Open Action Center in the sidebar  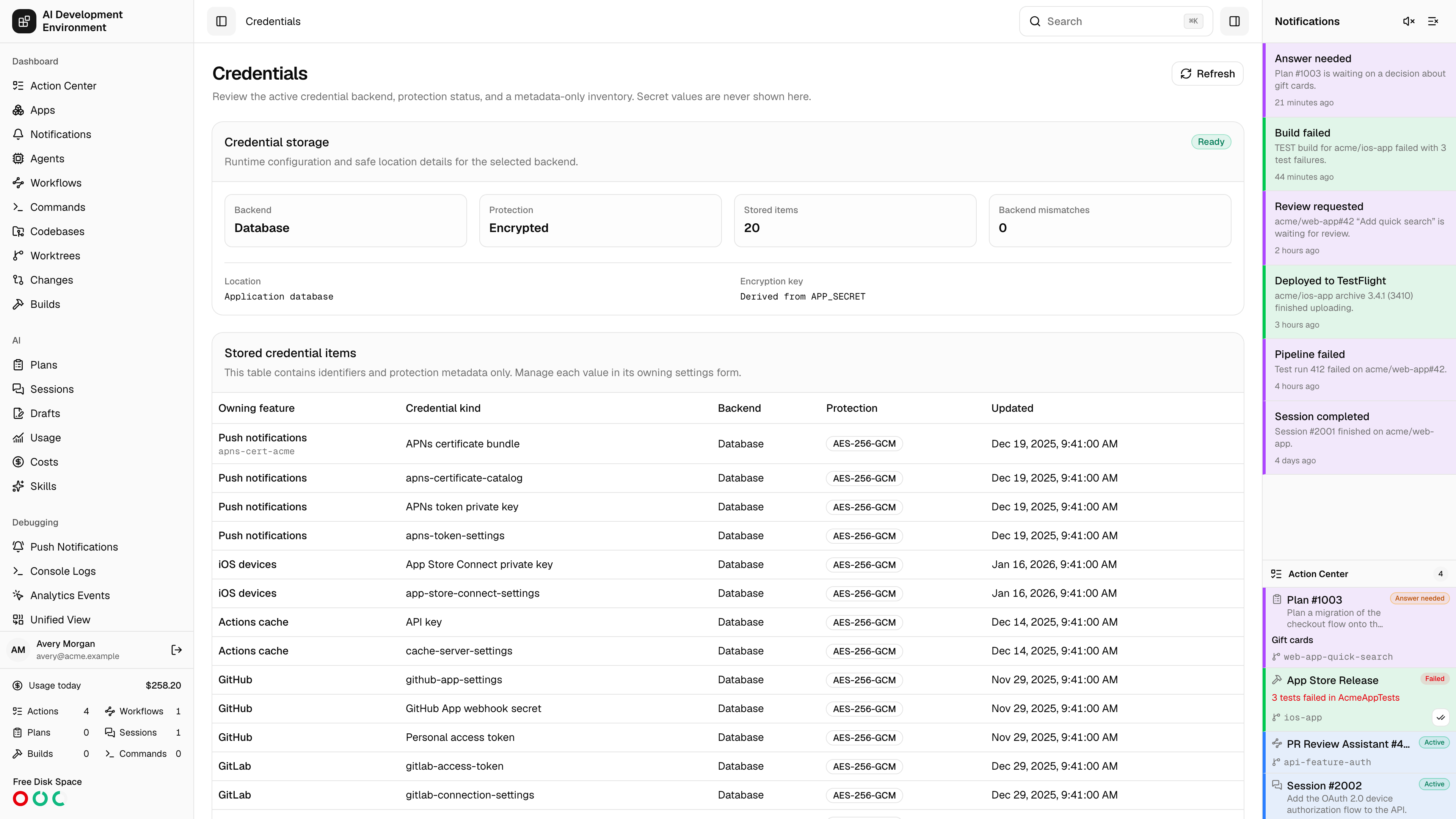point(97,86)
